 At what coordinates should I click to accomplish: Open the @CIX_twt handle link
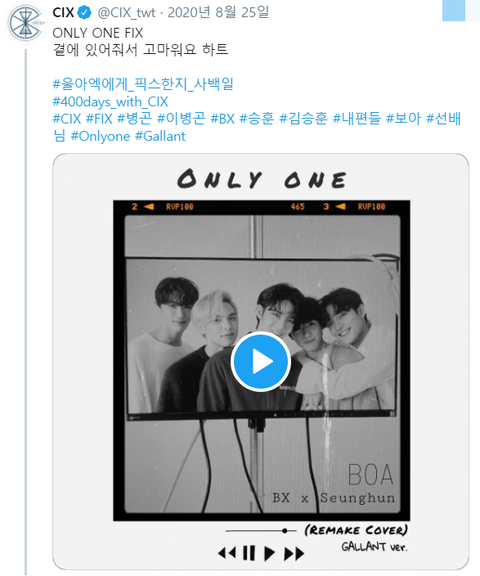coord(126,13)
